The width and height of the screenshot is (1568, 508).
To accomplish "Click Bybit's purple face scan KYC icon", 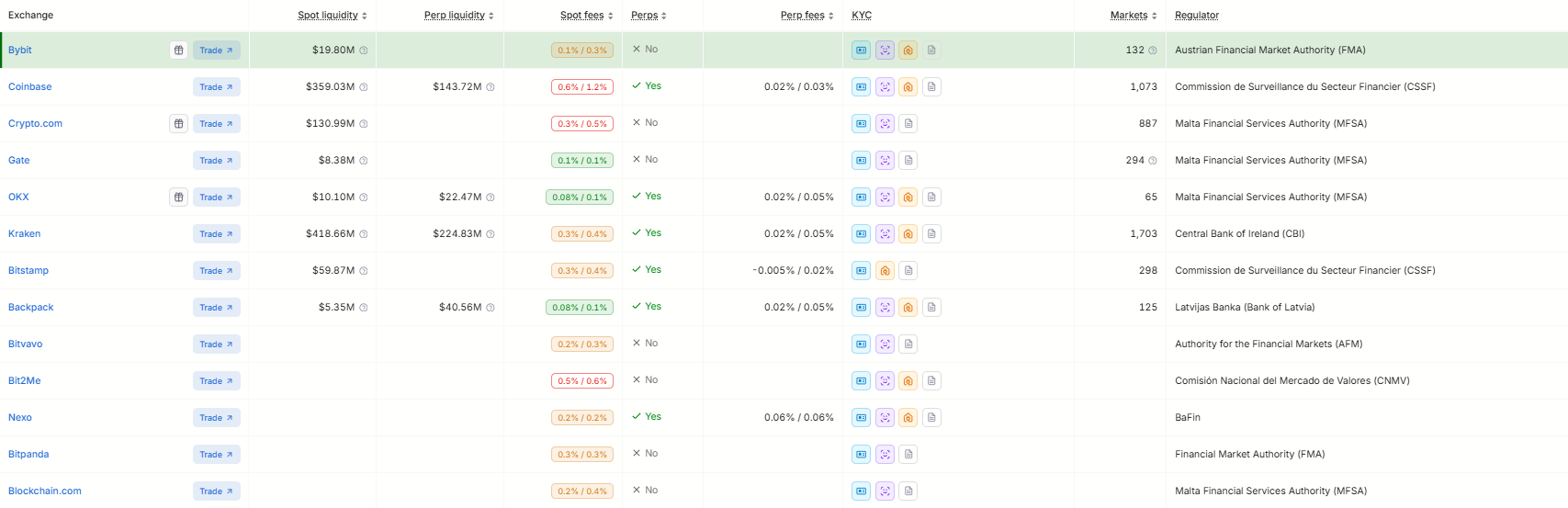I will coord(885,50).
